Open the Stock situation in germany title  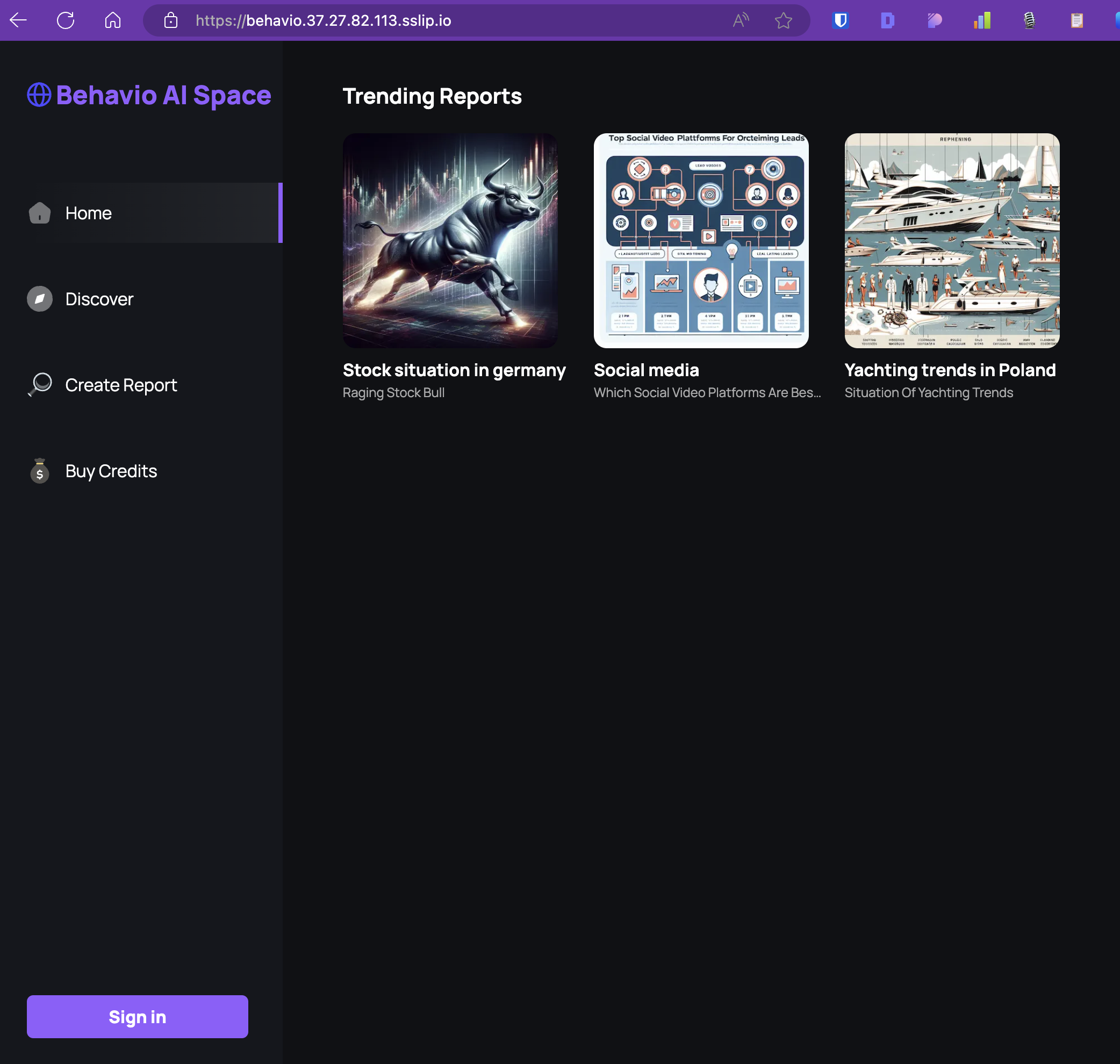point(454,370)
